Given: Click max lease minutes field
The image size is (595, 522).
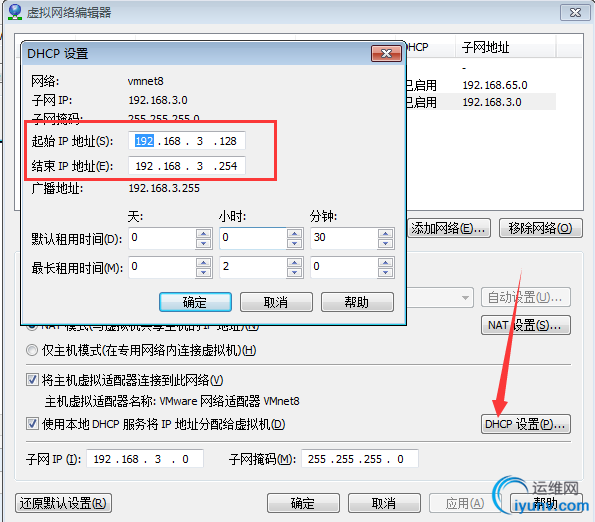Looking at the screenshot, I should tap(344, 267).
